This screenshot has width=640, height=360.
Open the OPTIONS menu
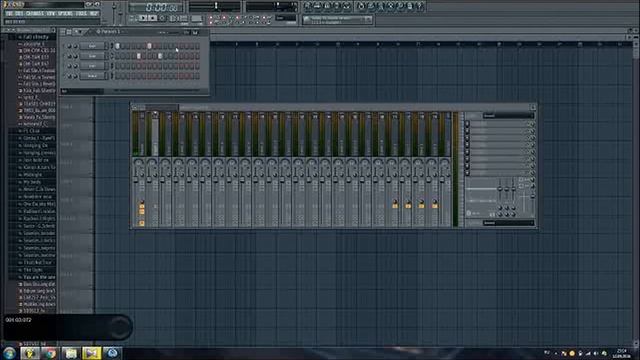pos(65,13)
